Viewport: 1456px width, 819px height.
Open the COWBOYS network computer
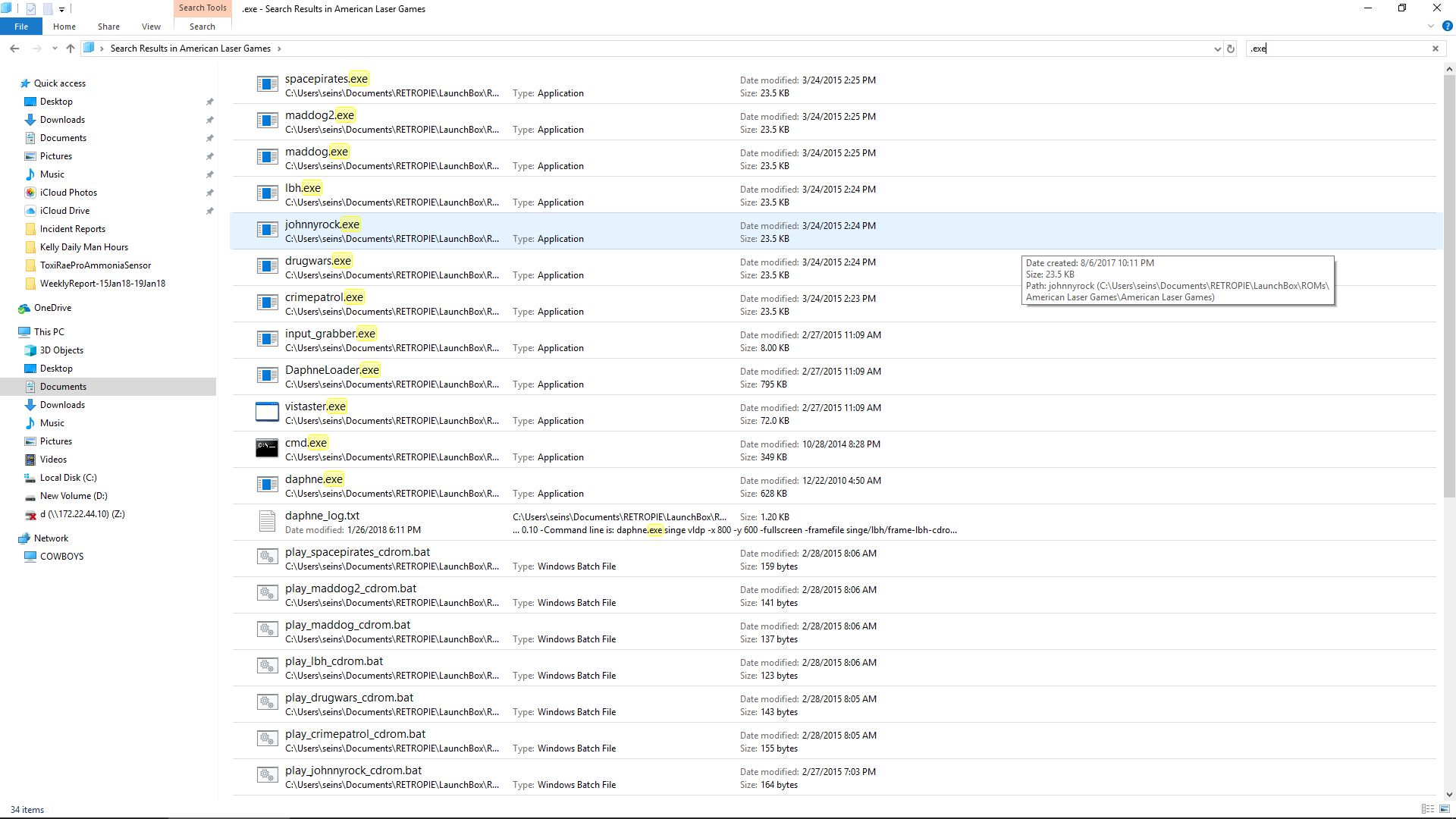tap(61, 557)
